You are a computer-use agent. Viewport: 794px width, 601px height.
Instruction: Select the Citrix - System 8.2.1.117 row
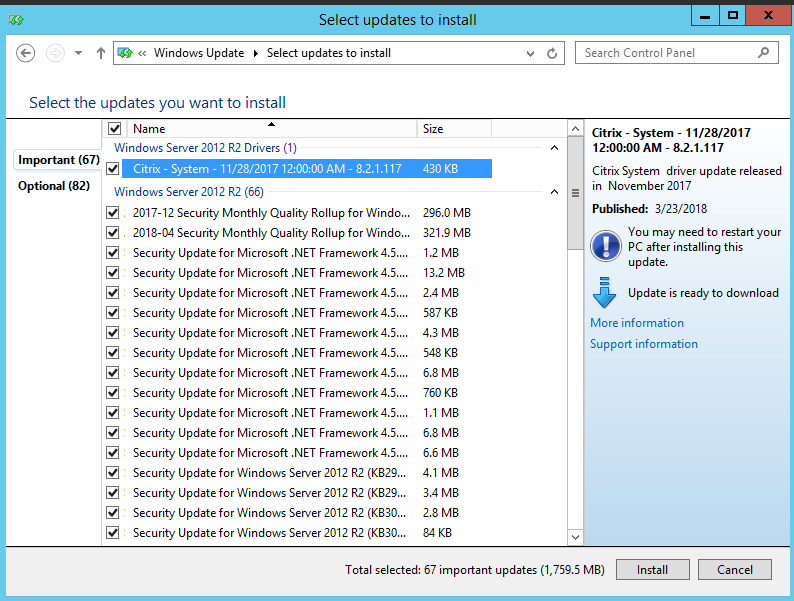307,169
